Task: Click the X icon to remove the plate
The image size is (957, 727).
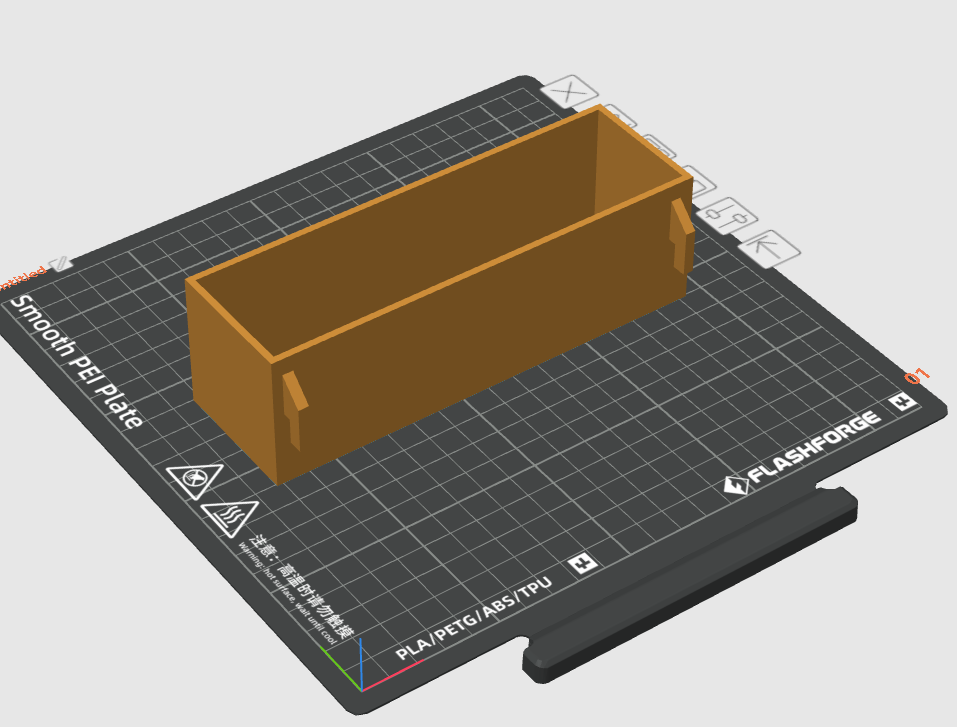Action: tap(569, 92)
